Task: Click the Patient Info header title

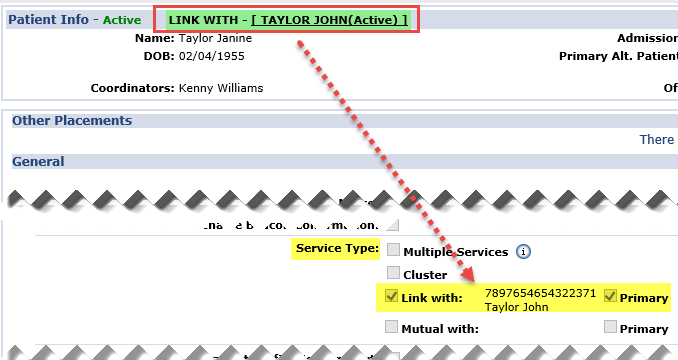Action: [48, 20]
